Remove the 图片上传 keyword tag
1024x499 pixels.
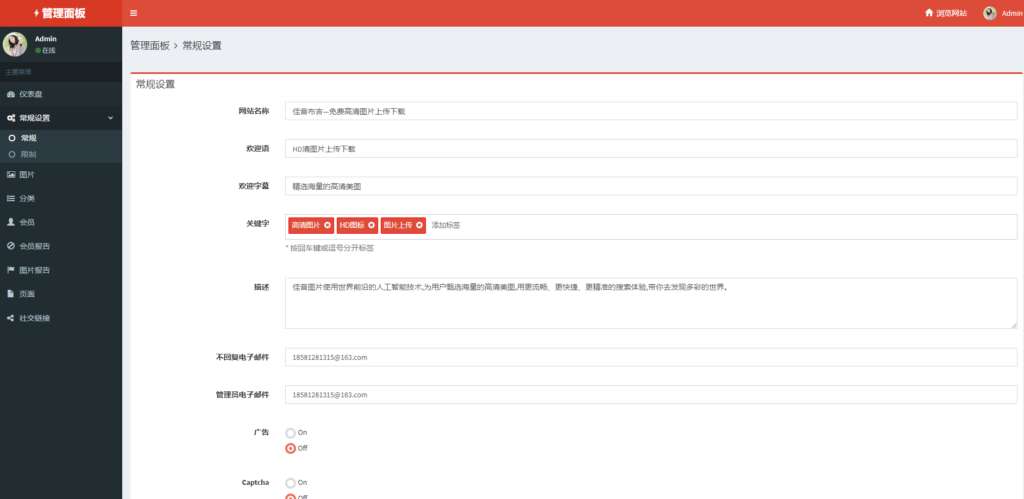click(419, 225)
